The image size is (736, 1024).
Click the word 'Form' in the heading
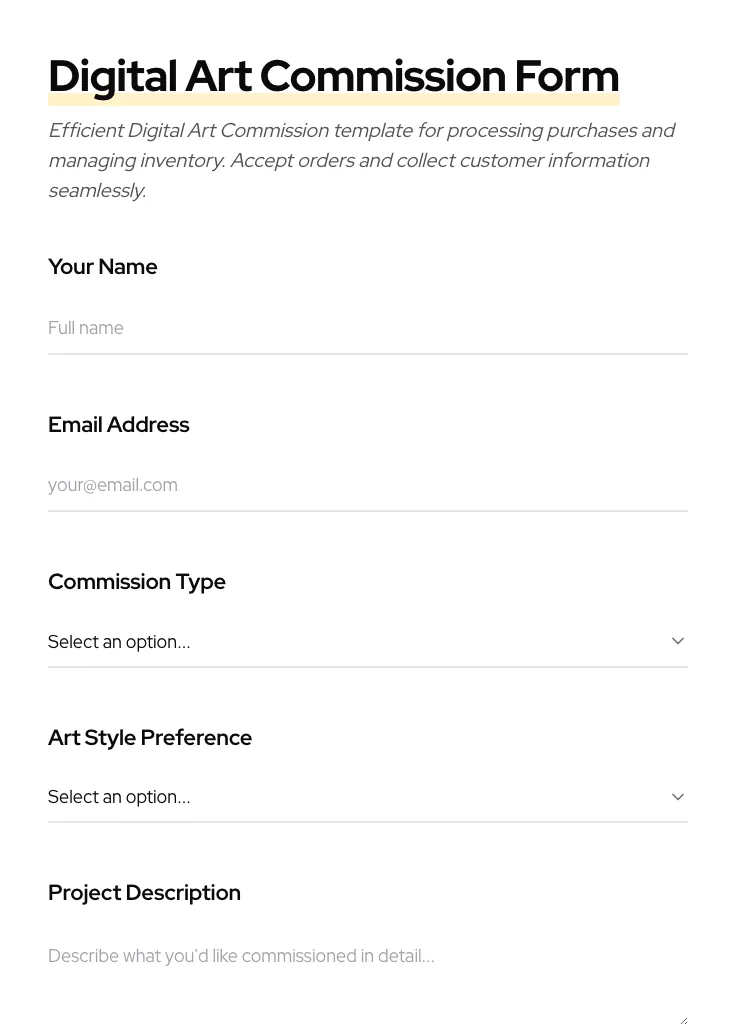point(567,77)
